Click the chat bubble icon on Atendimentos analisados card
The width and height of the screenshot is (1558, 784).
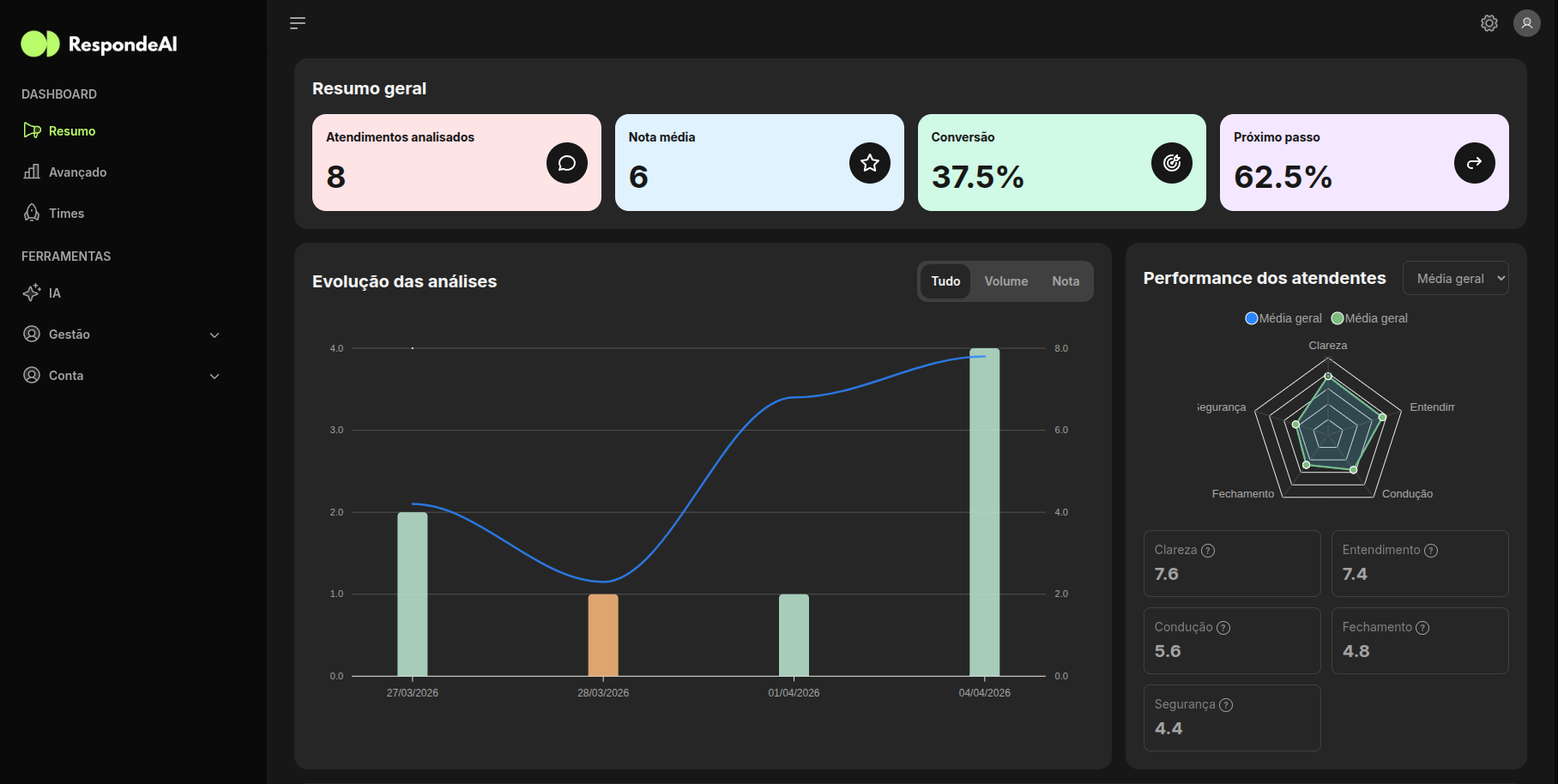(566, 162)
